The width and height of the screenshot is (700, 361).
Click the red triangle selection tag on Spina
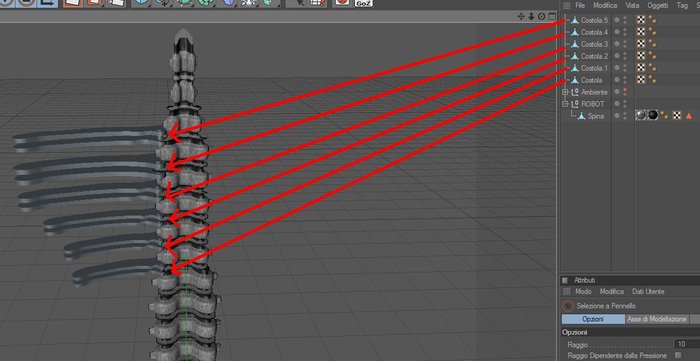pos(689,116)
